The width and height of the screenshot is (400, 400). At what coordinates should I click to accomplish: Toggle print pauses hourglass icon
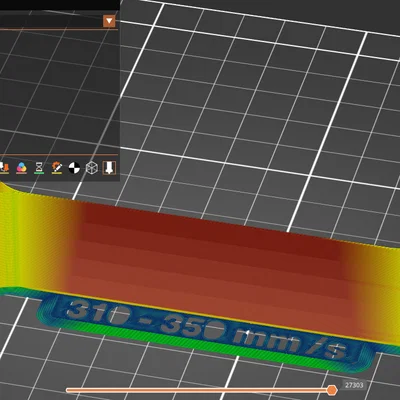click(x=39, y=168)
